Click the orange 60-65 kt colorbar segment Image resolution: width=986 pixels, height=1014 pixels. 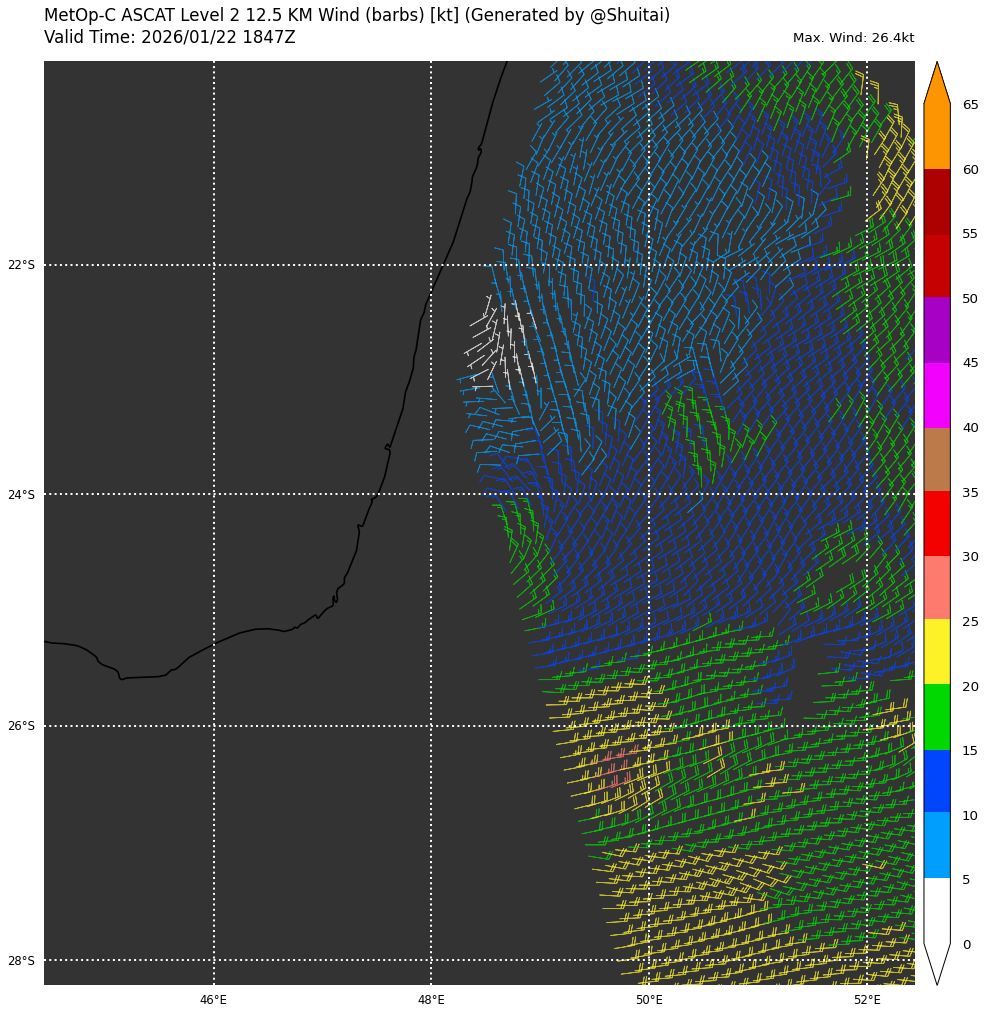pos(936,137)
